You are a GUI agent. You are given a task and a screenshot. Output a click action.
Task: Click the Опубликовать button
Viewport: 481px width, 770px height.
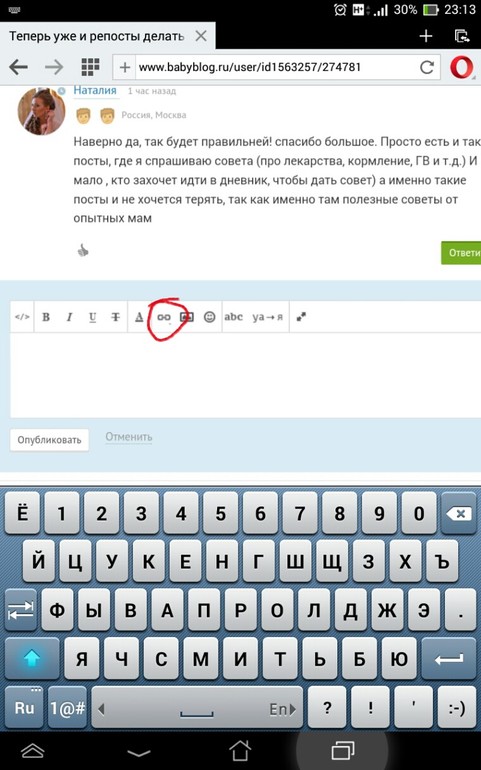[x=49, y=440]
